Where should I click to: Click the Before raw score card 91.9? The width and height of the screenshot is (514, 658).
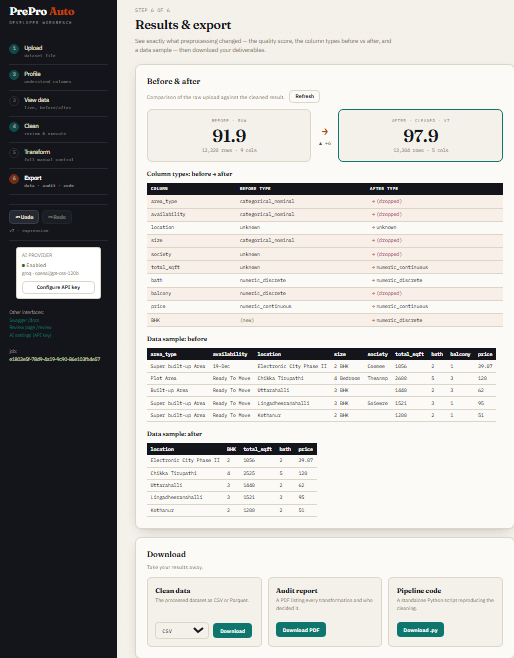point(229,136)
